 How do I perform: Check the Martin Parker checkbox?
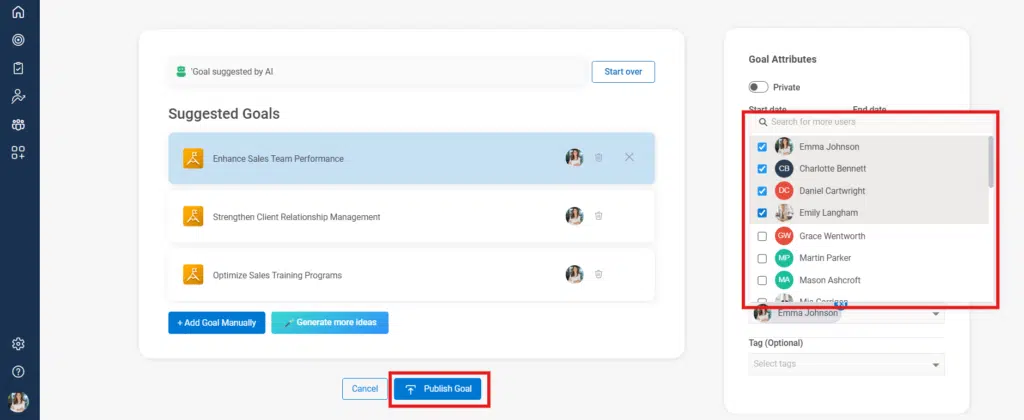point(761,259)
